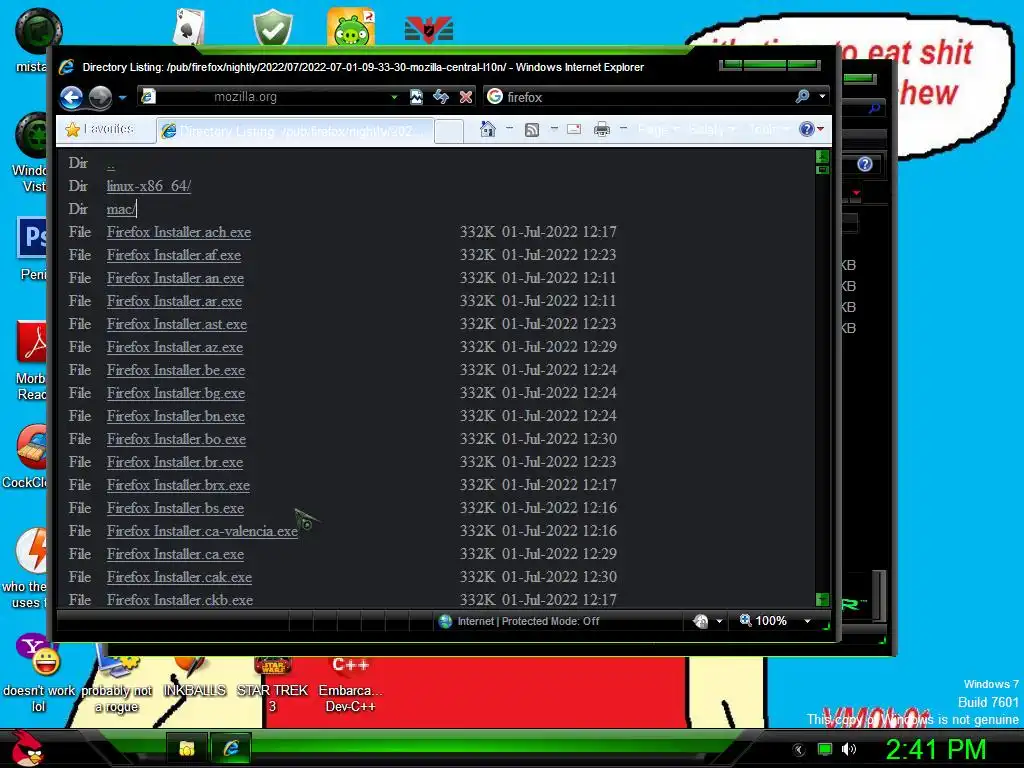Image resolution: width=1024 pixels, height=768 pixels.
Task: Expand the zoom level dropdown arrow
Action: pyautogui.click(x=807, y=621)
